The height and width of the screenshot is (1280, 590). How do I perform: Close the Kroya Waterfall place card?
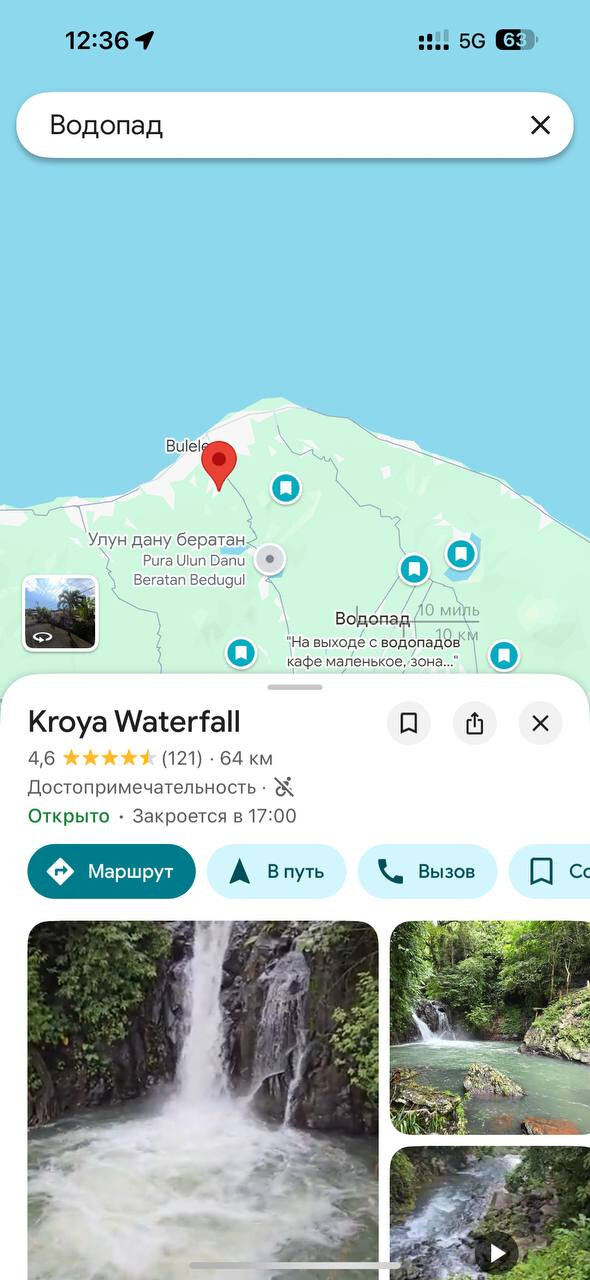coord(541,723)
